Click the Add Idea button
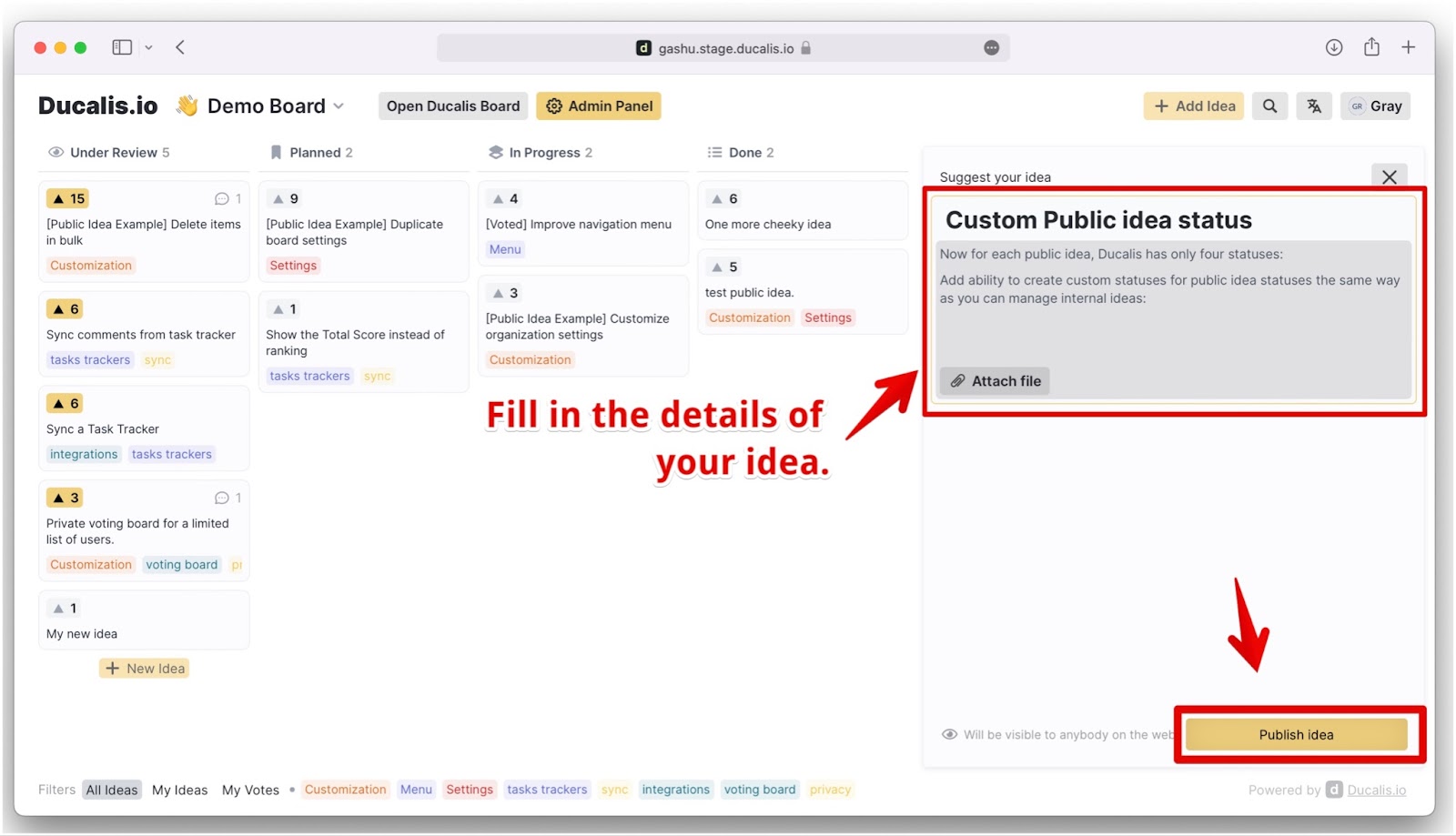 pyautogui.click(x=1194, y=106)
